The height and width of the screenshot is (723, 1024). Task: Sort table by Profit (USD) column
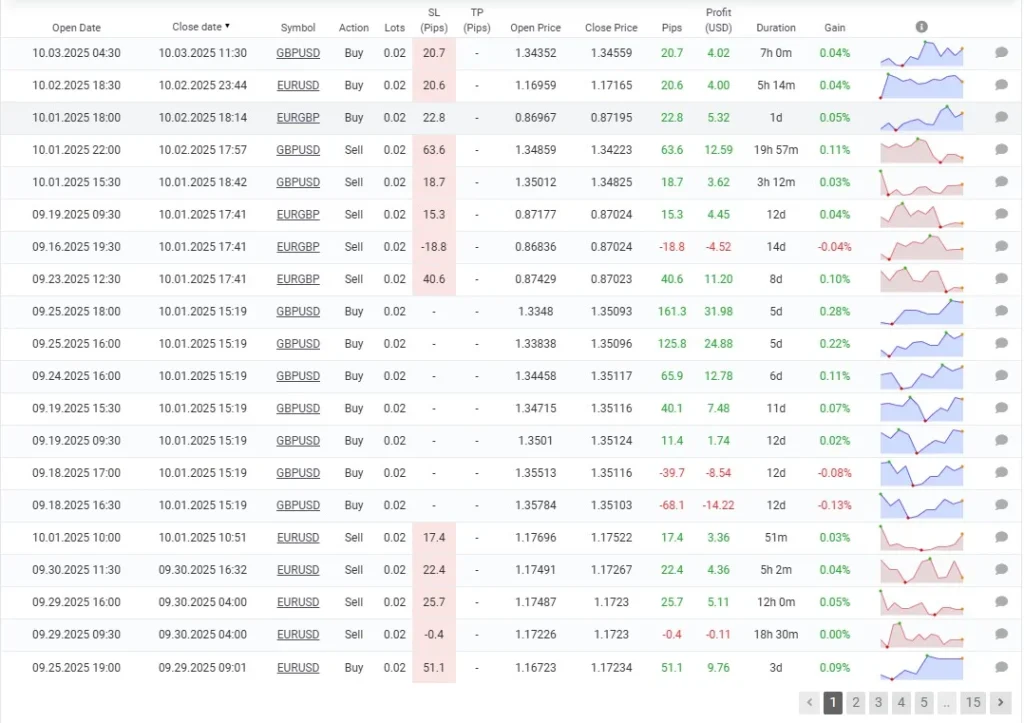(x=718, y=20)
